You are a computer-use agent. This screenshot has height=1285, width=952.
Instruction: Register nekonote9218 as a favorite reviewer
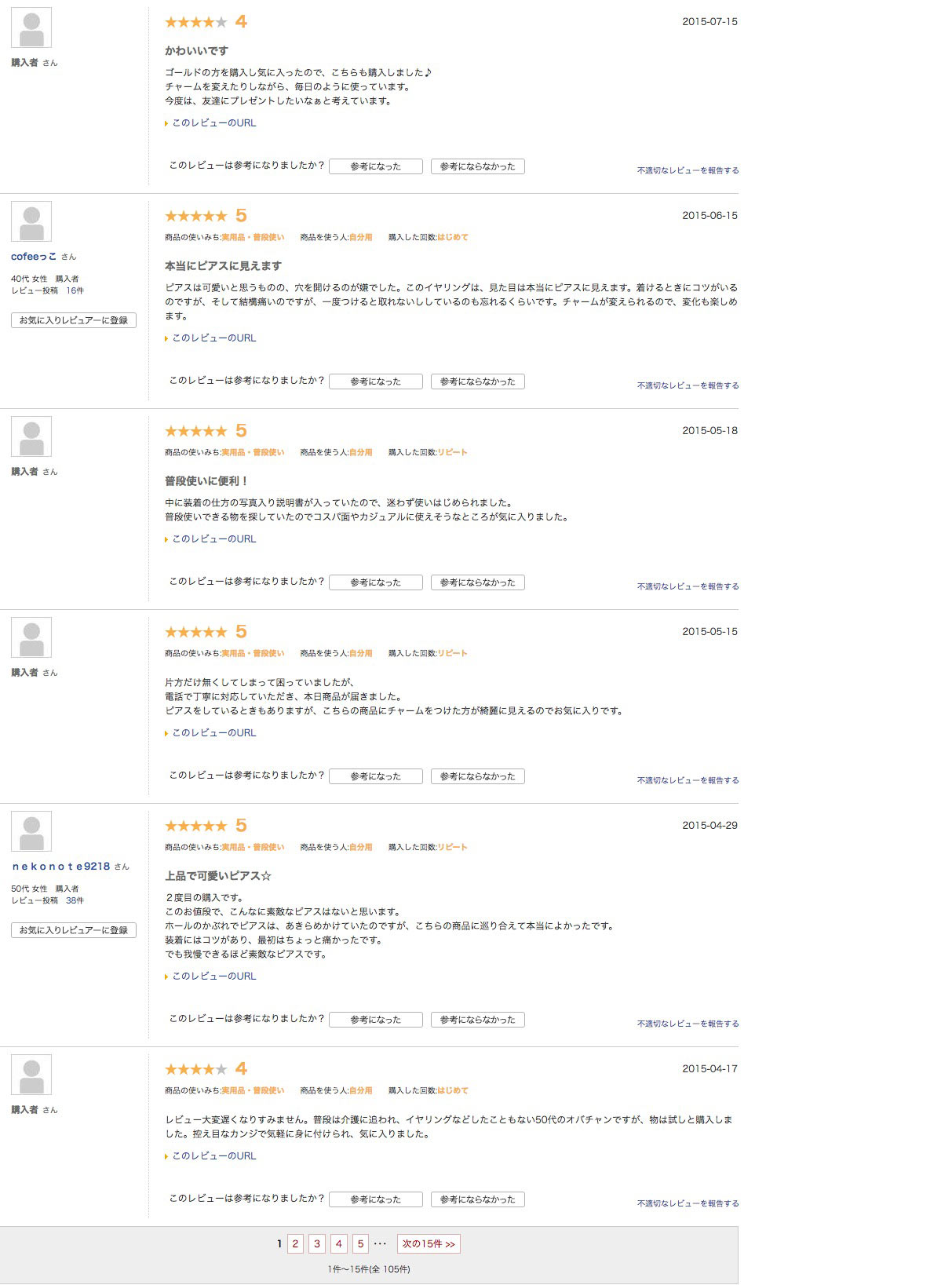74,930
